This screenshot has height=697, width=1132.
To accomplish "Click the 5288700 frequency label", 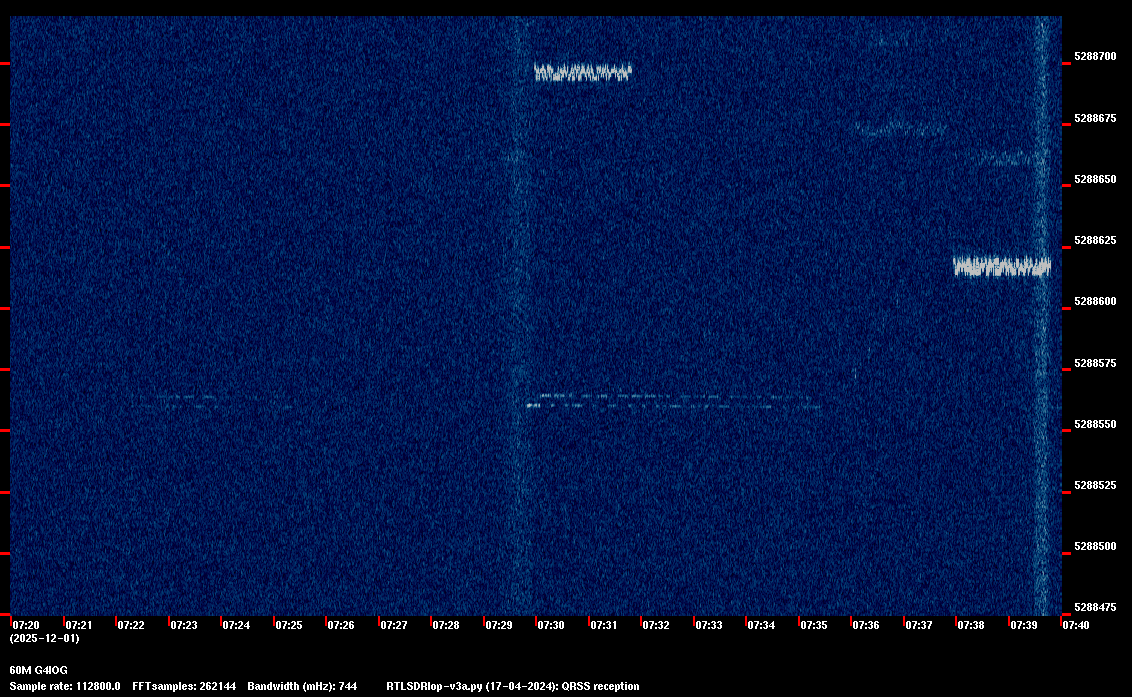I will (1095, 56).
